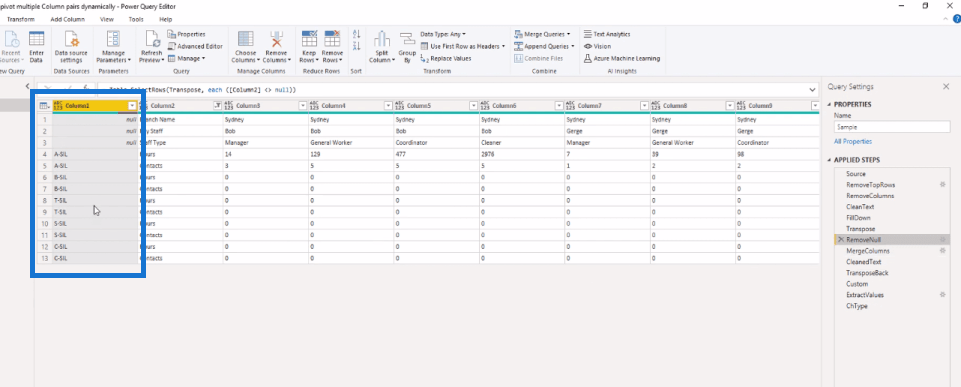Screen dimensions: 961x387
Task: Open the Merge Queries dropdown
Action: (x=542, y=34)
